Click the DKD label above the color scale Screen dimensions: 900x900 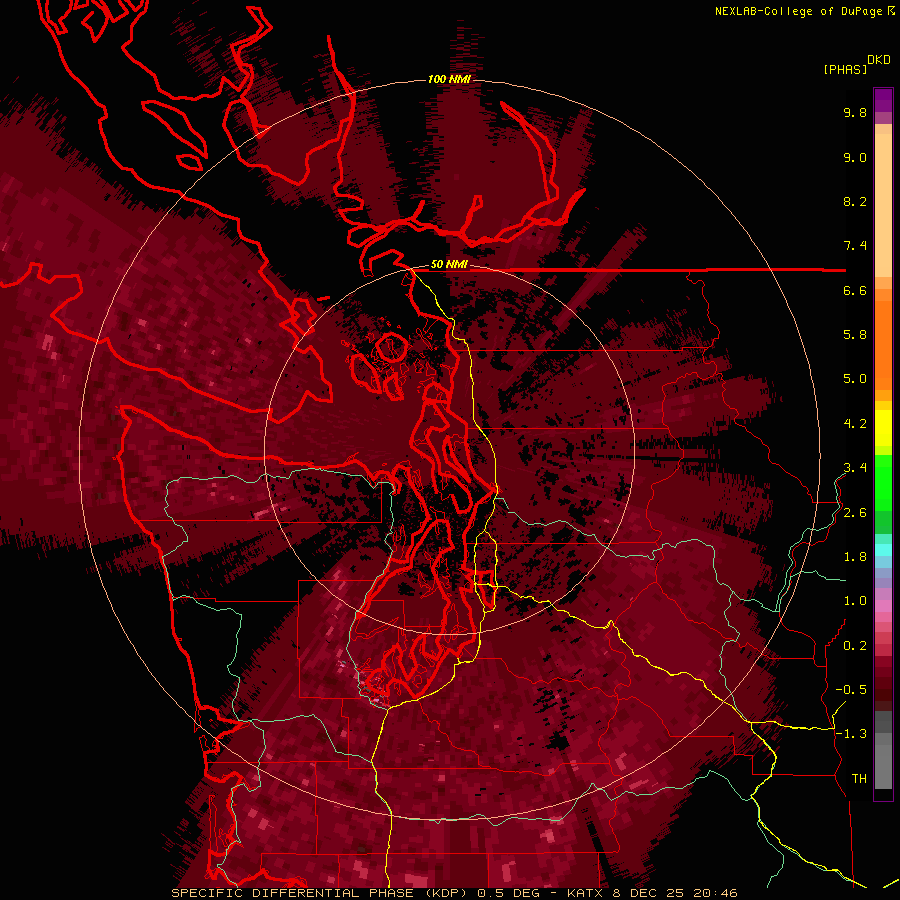(879, 60)
